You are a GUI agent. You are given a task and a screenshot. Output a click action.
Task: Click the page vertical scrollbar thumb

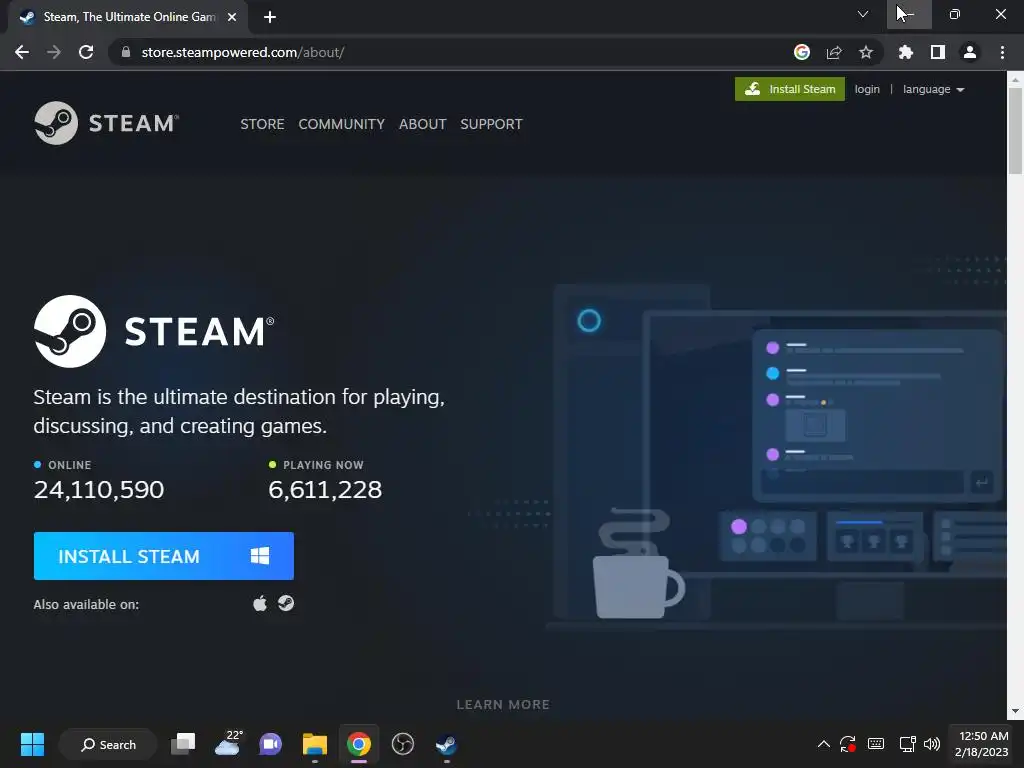tap(1015, 131)
